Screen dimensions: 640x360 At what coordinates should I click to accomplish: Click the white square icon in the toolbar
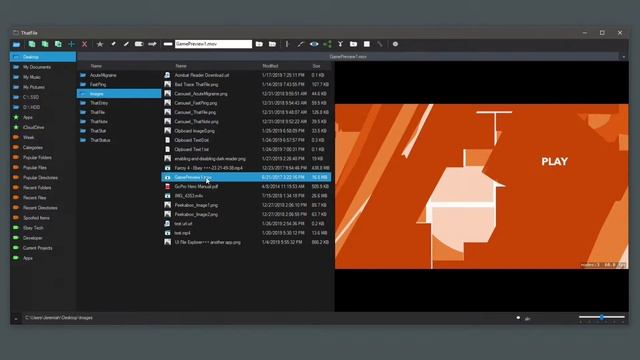[367, 44]
